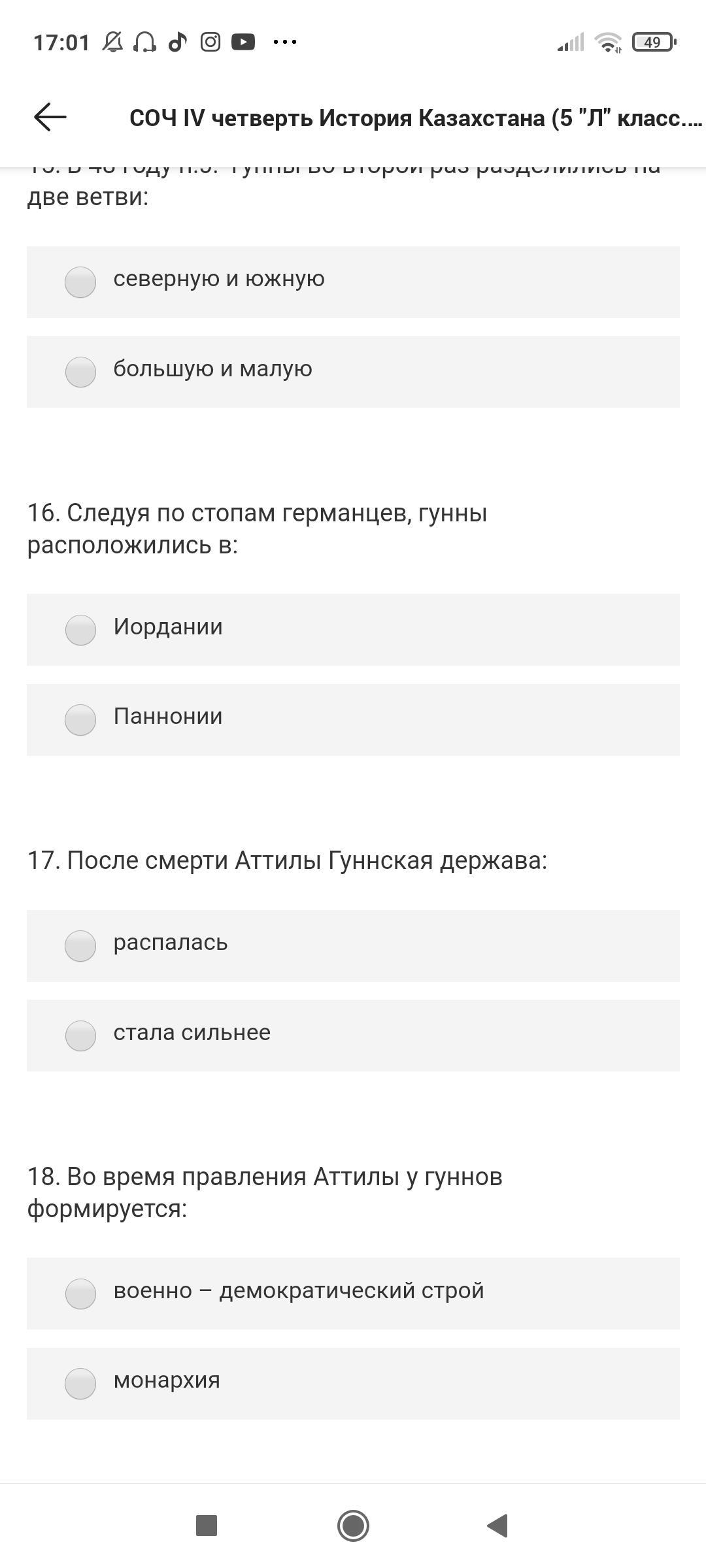Select "стала сильнее" option
Screen dimensions: 706x1568
353,1036
